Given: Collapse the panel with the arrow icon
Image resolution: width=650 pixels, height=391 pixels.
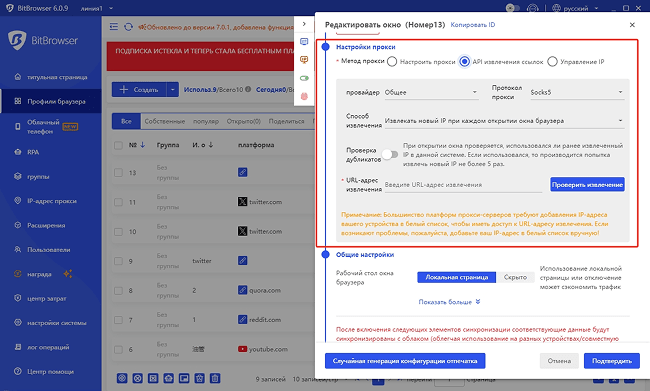Looking at the screenshot, I should (304, 24).
